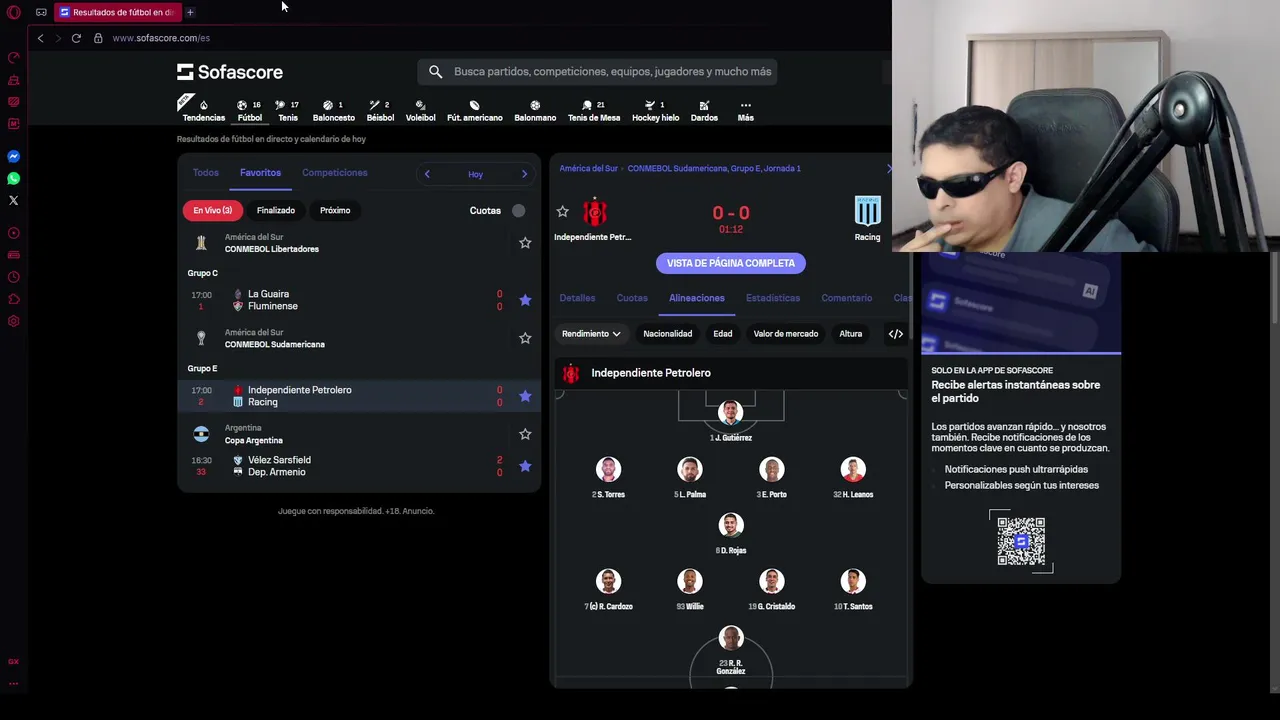Click the Sofascore logo

click(230, 72)
